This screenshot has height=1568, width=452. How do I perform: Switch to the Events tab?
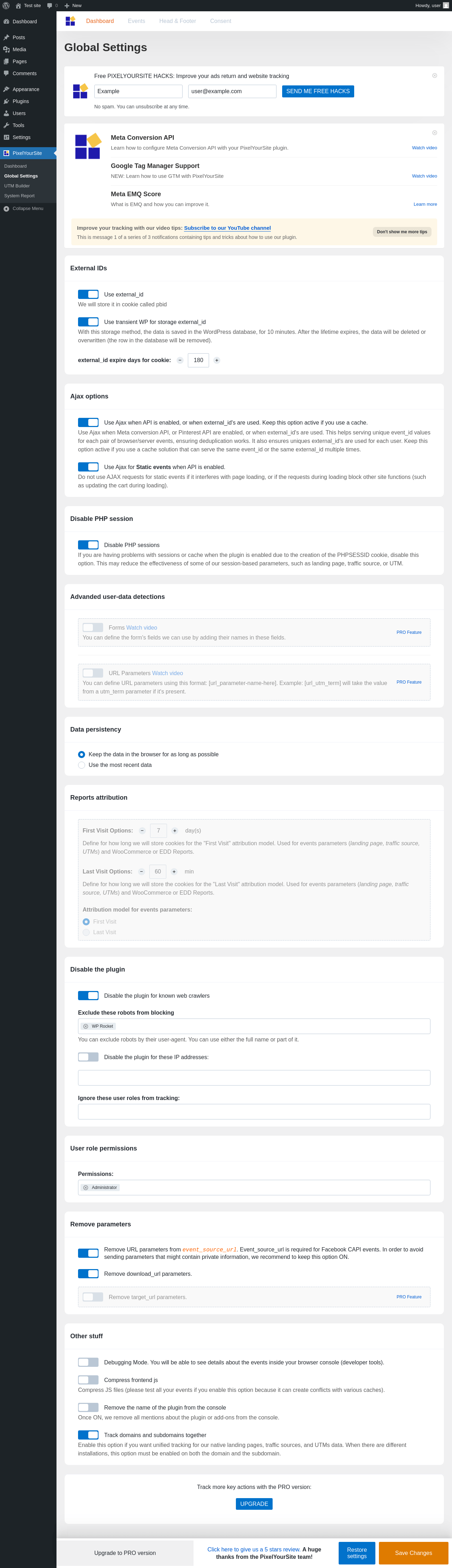click(x=136, y=21)
